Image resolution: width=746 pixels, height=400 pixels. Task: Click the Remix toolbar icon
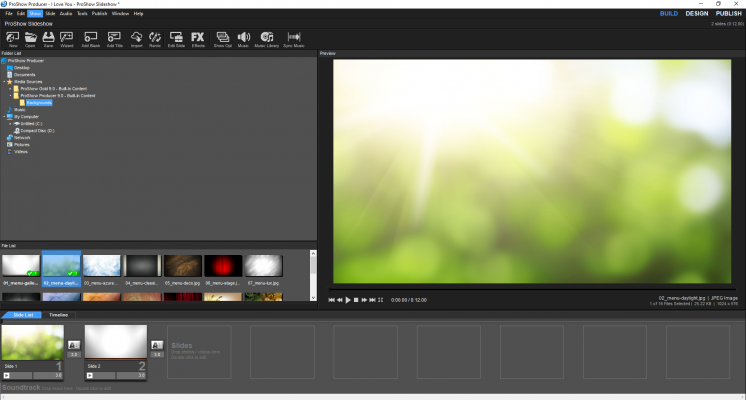pos(155,39)
